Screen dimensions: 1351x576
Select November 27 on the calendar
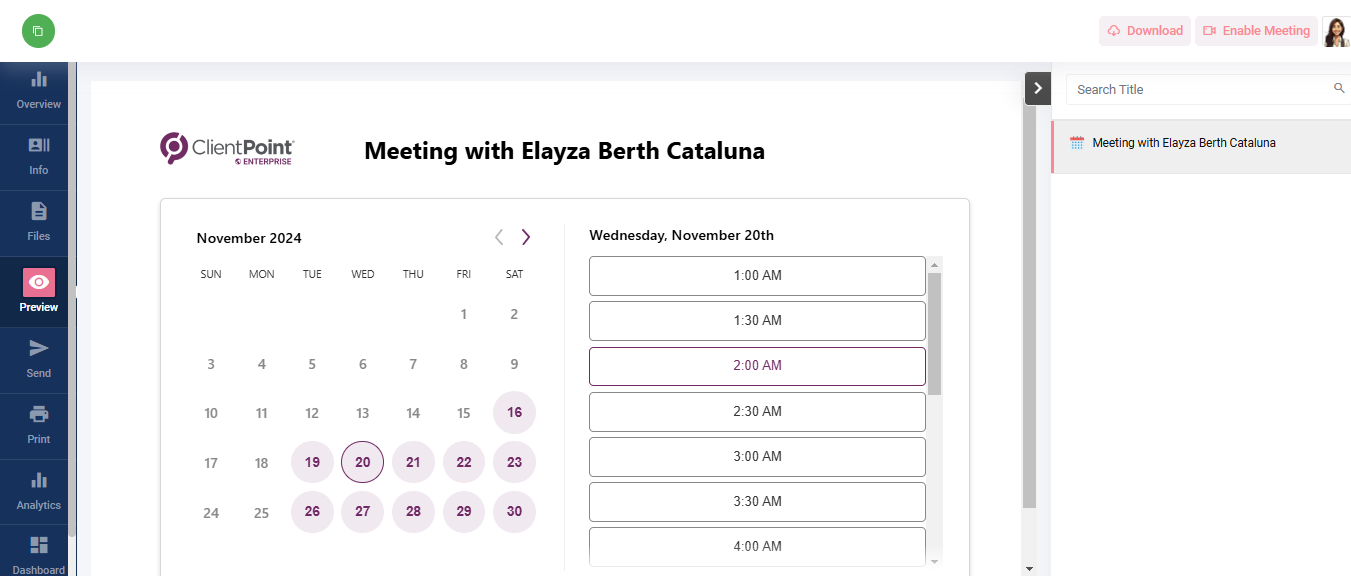pyautogui.click(x=362, y=512)
